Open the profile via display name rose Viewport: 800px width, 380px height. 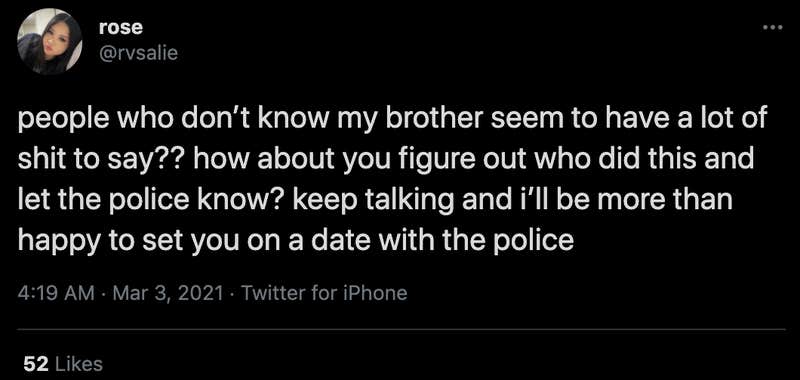120,28
